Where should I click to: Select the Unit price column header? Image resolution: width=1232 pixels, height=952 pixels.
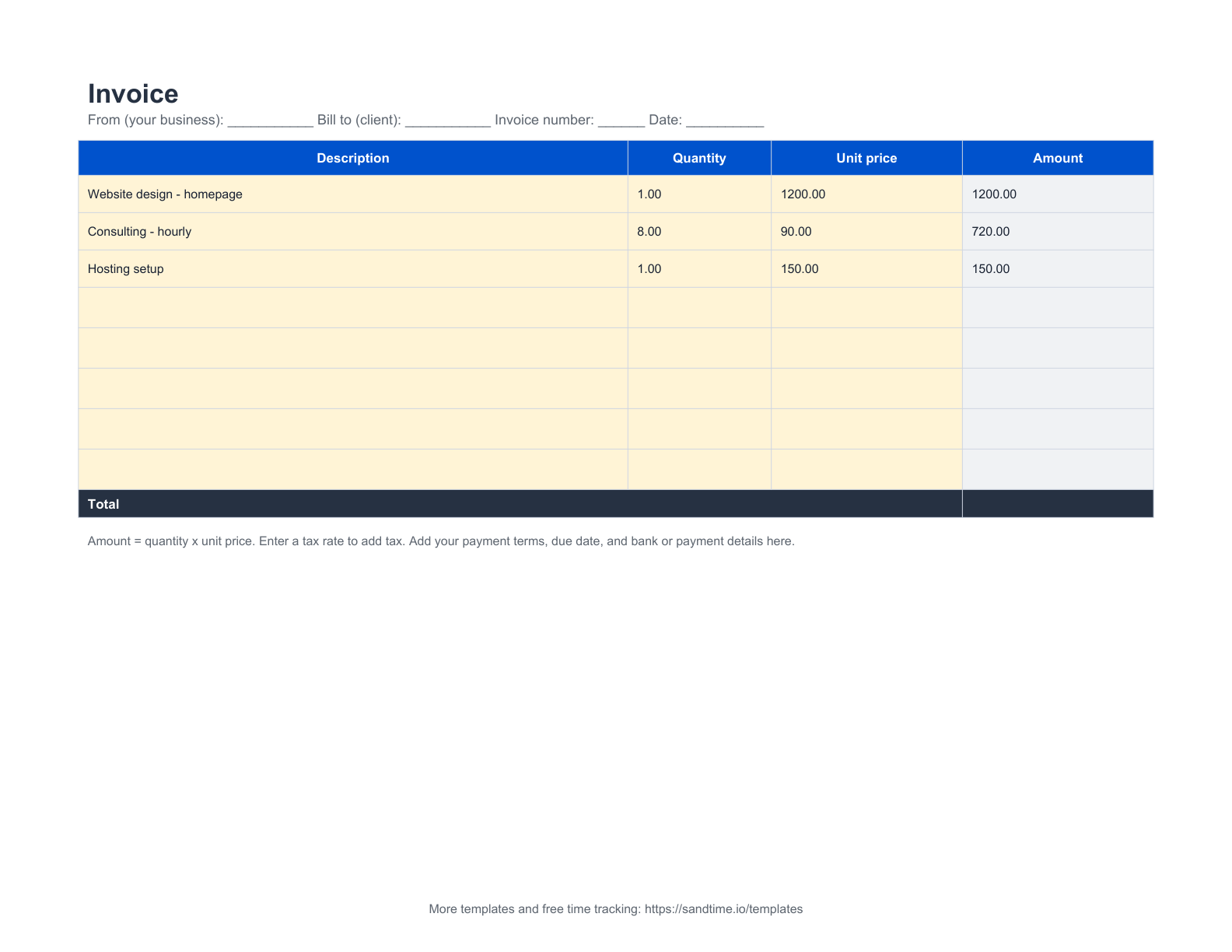coord(866,158)
